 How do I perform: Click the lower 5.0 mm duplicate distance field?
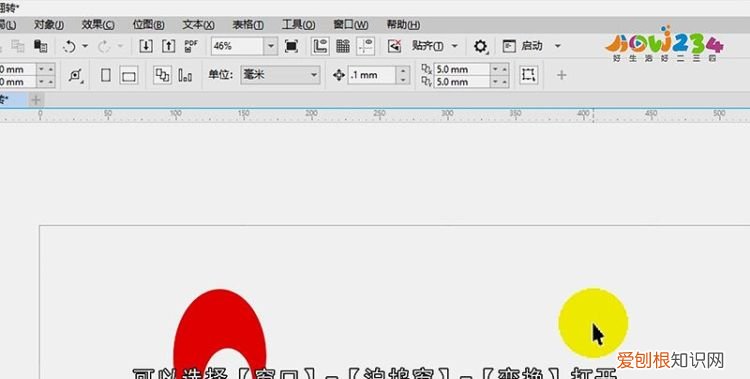click(462, 82)
